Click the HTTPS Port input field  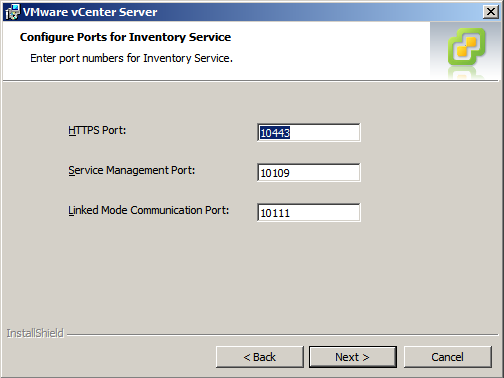pos(309,132)
